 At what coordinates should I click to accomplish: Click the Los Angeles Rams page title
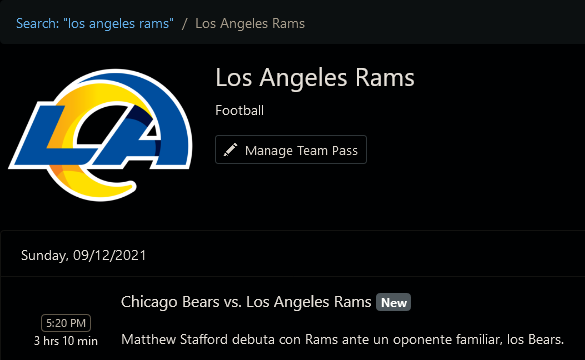315,78
